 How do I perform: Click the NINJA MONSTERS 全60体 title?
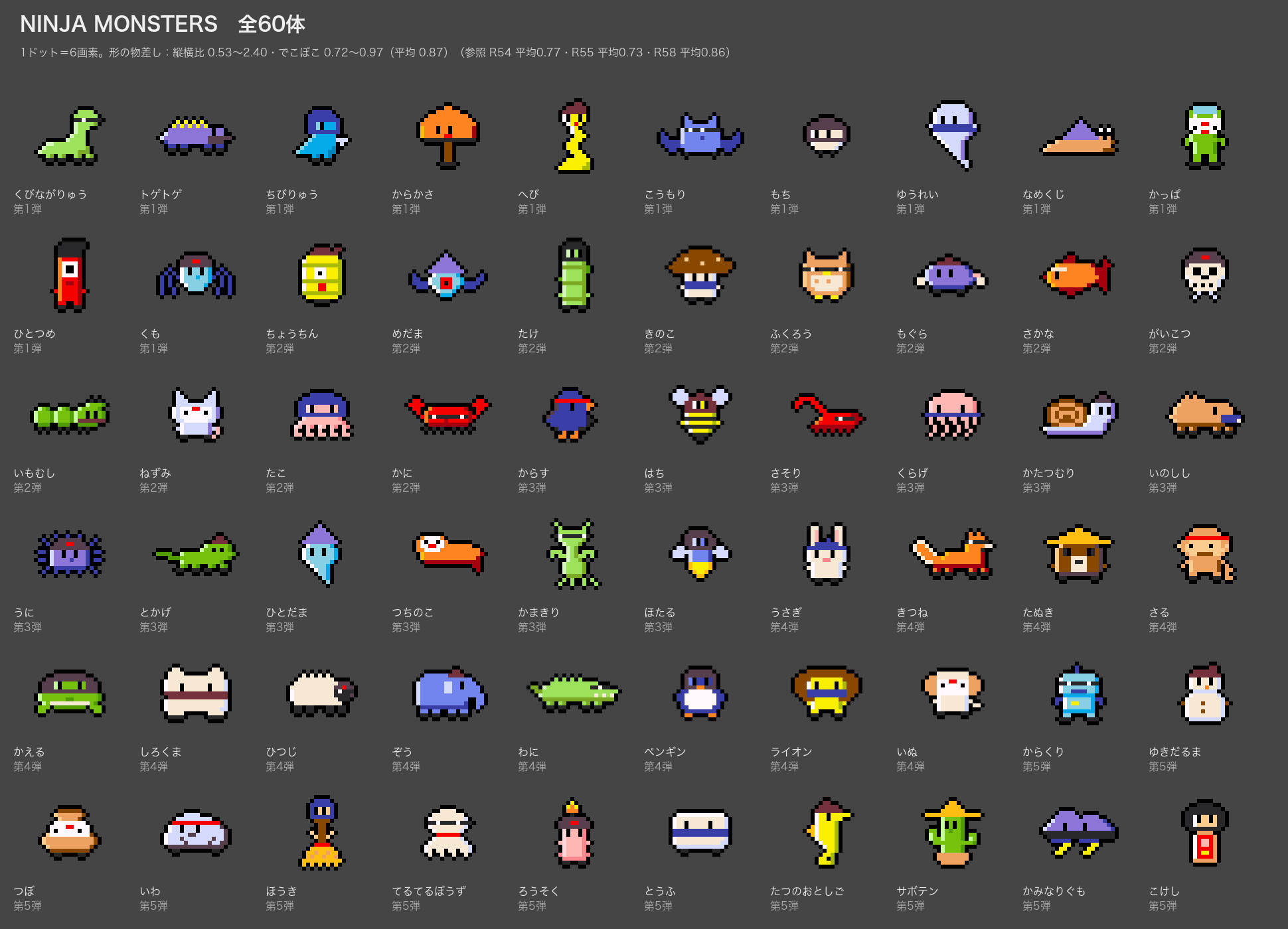pos(163,25)
